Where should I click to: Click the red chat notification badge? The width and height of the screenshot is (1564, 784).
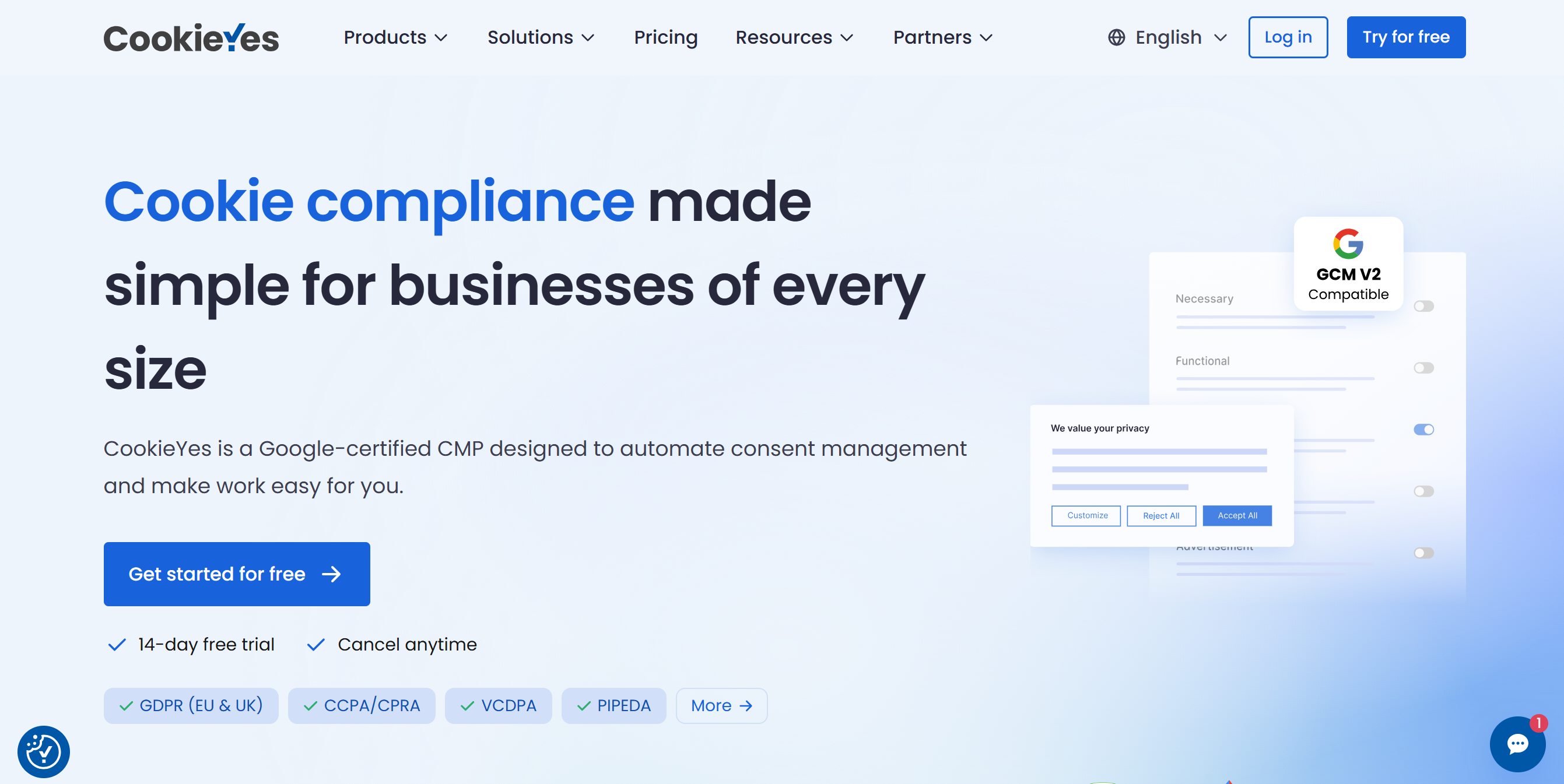point(1538,723)
